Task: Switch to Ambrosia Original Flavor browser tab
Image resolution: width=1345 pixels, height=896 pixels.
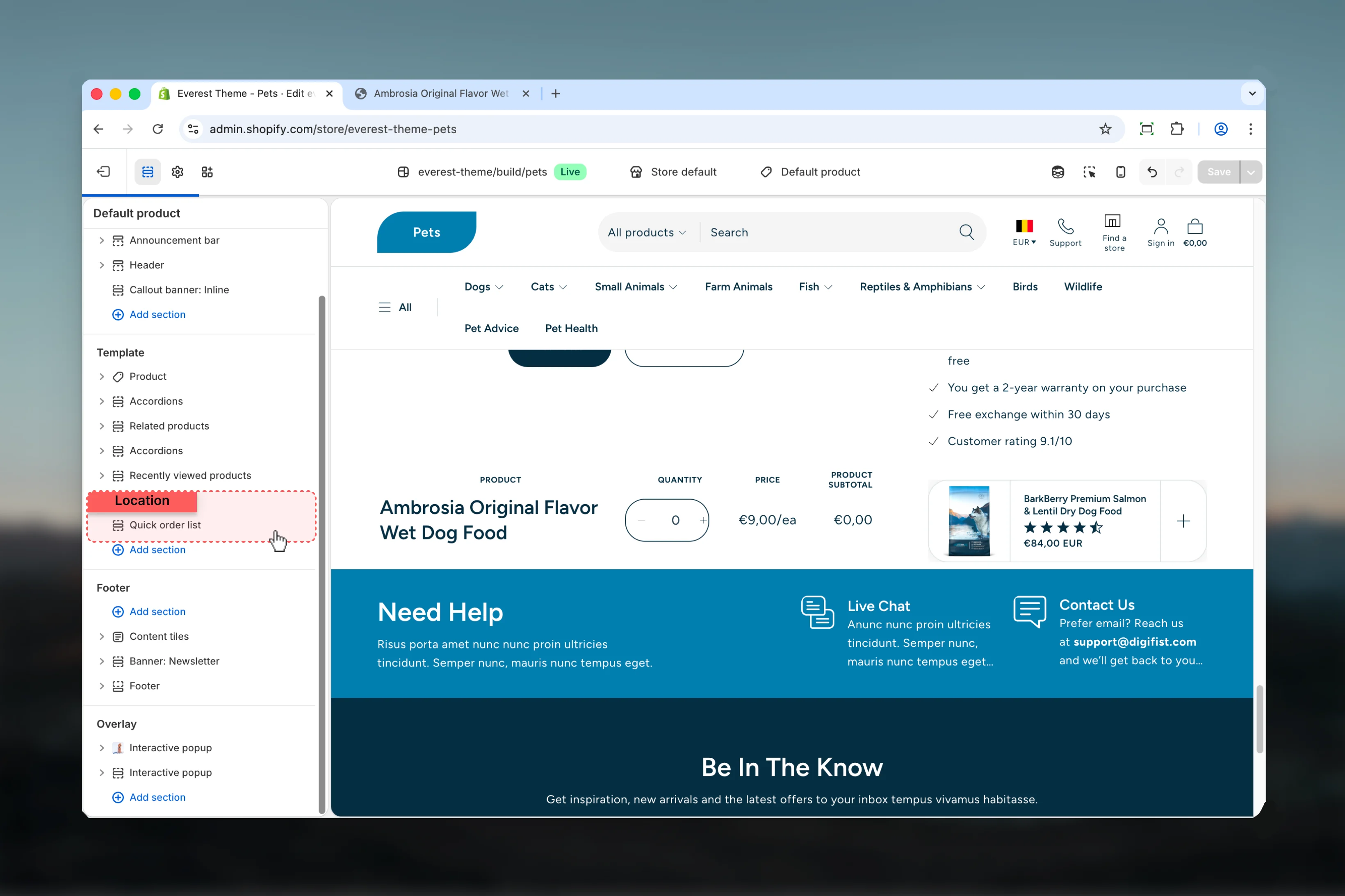Action: click(x=441, y=94)
